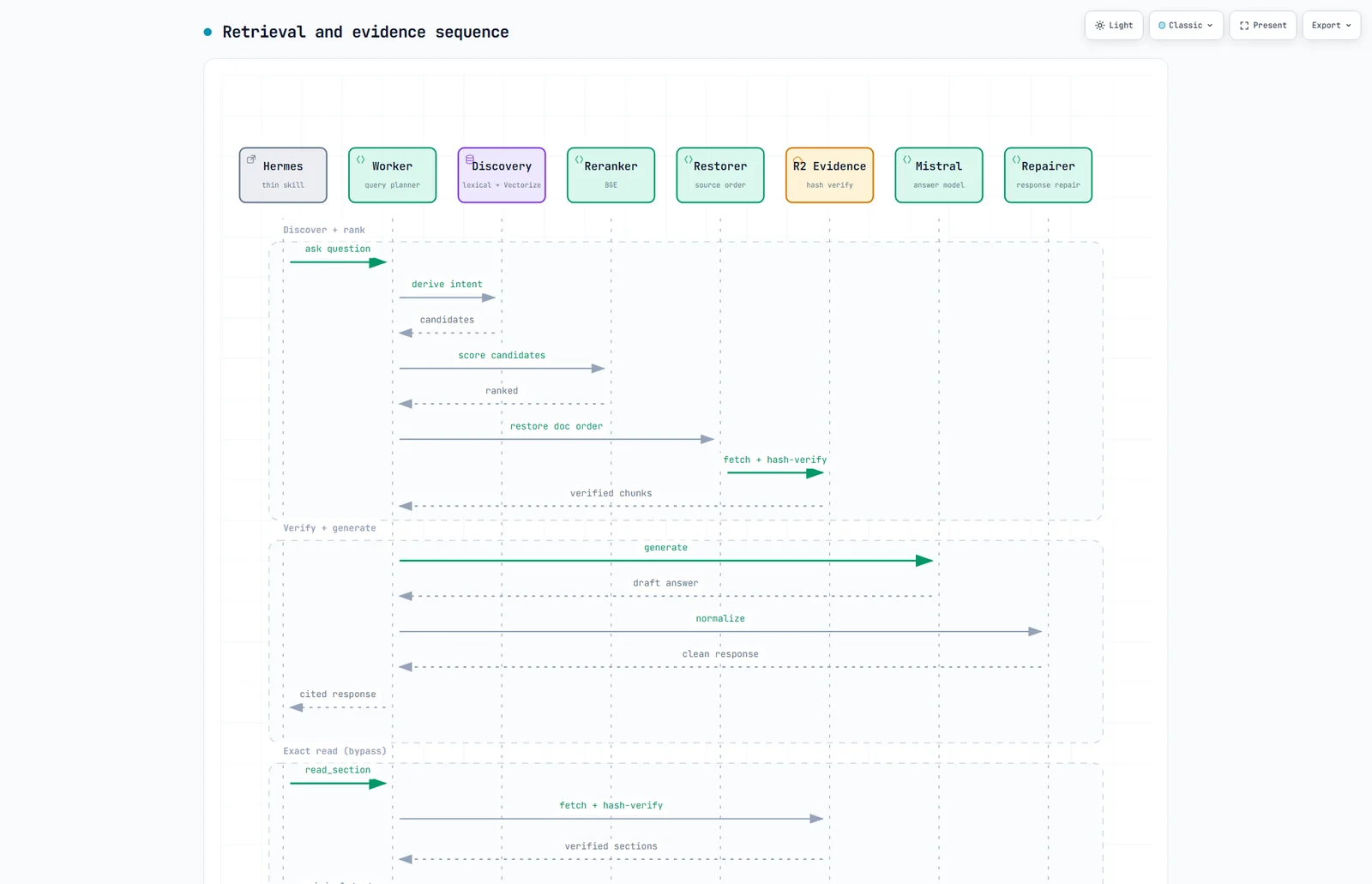Click 'hash verify' subtitle under R2 Evidence
This screenshot has width=1372, height=884.
tap(830, 185)
